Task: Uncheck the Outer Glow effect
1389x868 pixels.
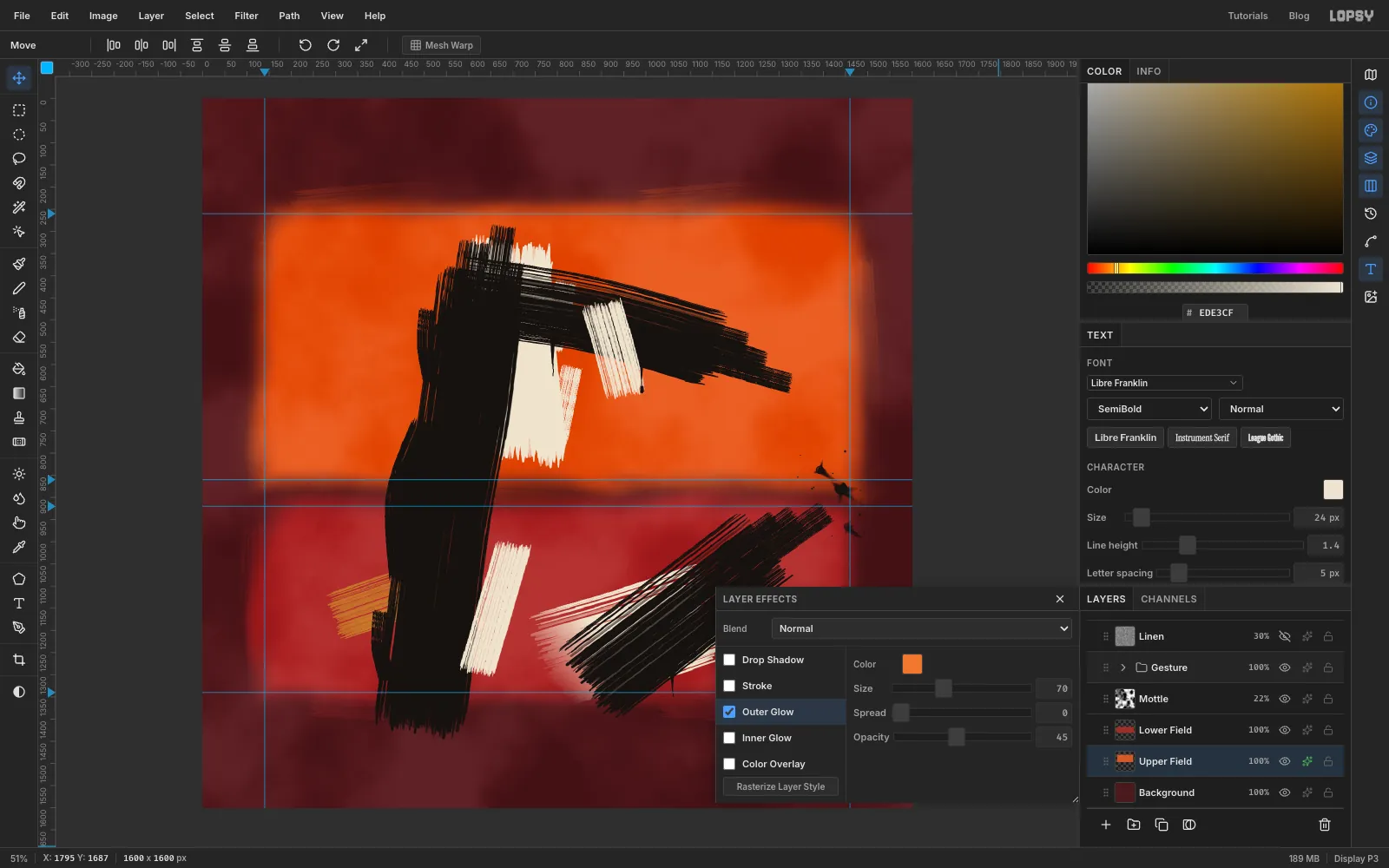Action: click(729, 712)
